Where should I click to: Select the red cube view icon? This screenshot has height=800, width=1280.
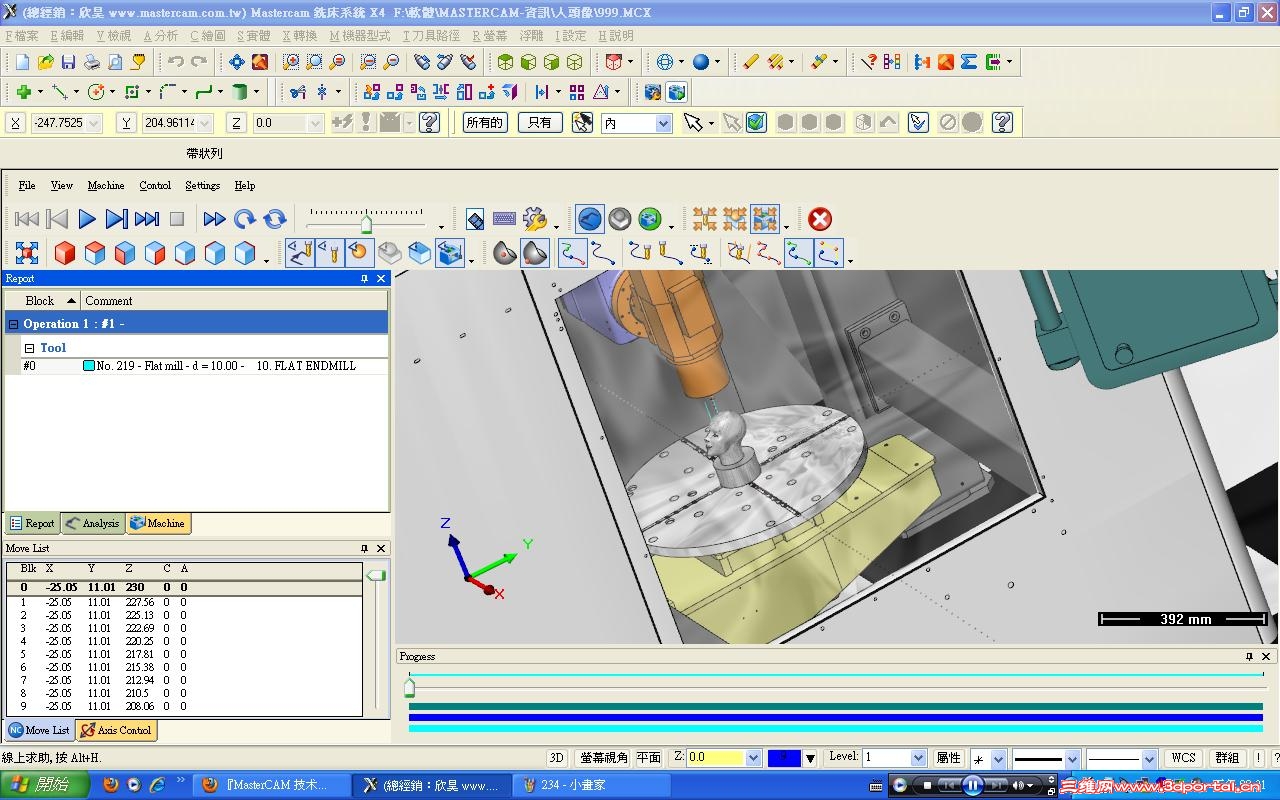coord(65,253)
